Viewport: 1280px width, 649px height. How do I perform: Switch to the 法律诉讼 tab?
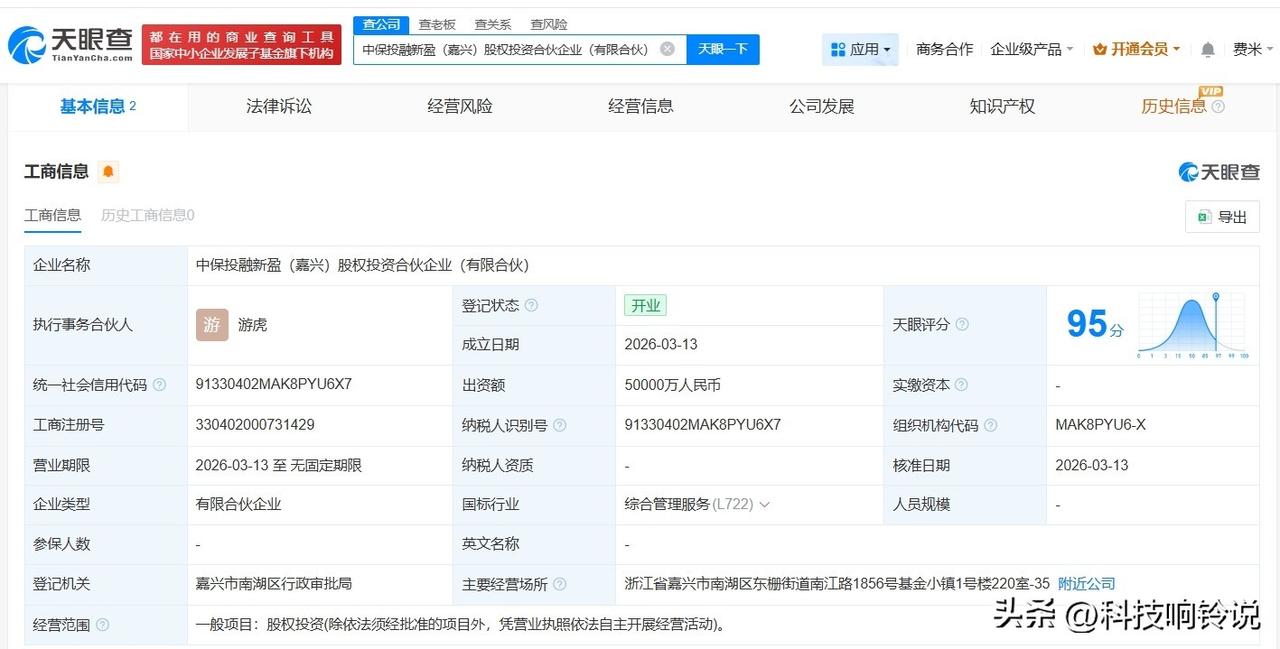[x=278, y=106]
